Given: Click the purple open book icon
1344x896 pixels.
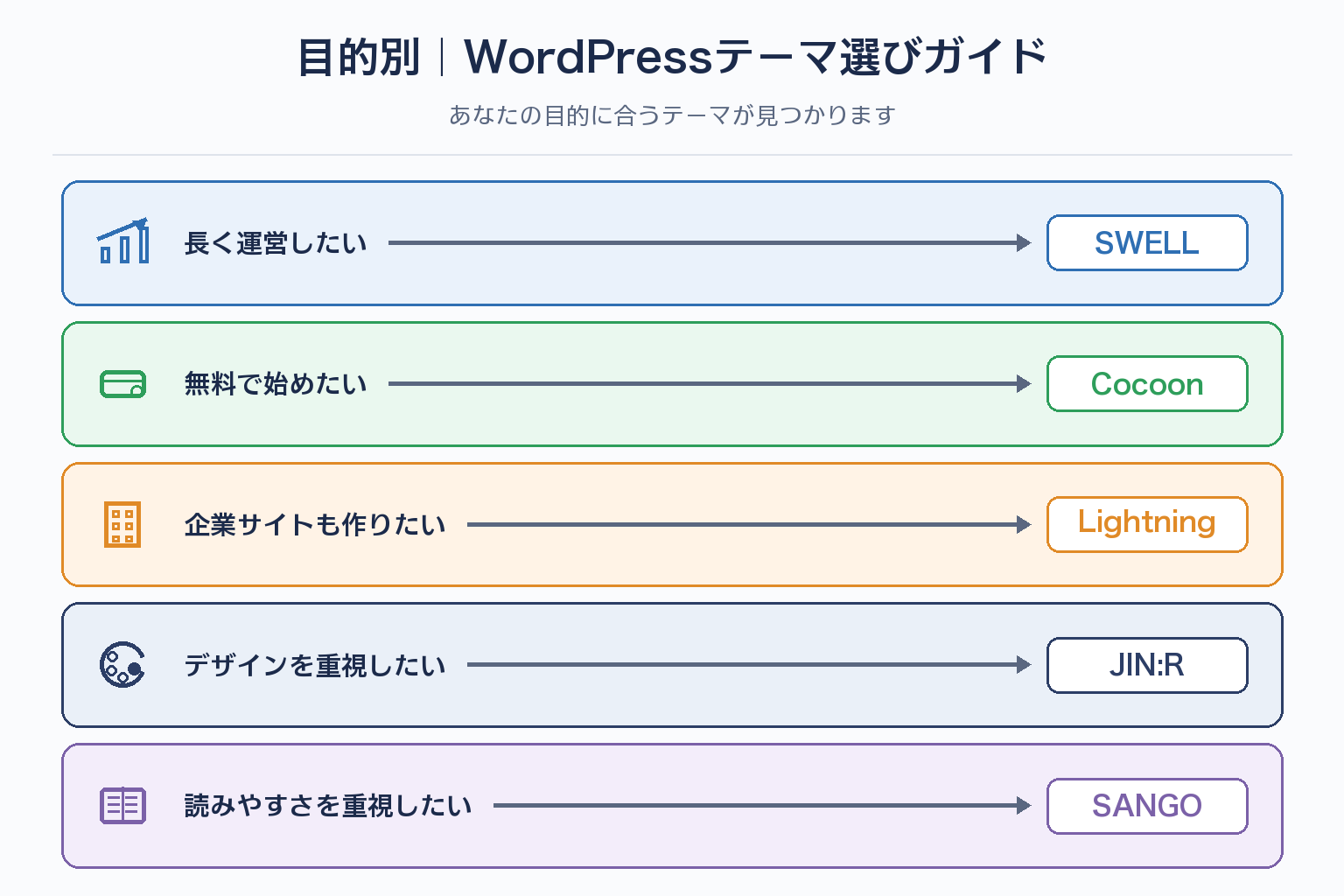Looking at the screenshot, I should pos(122,806).
